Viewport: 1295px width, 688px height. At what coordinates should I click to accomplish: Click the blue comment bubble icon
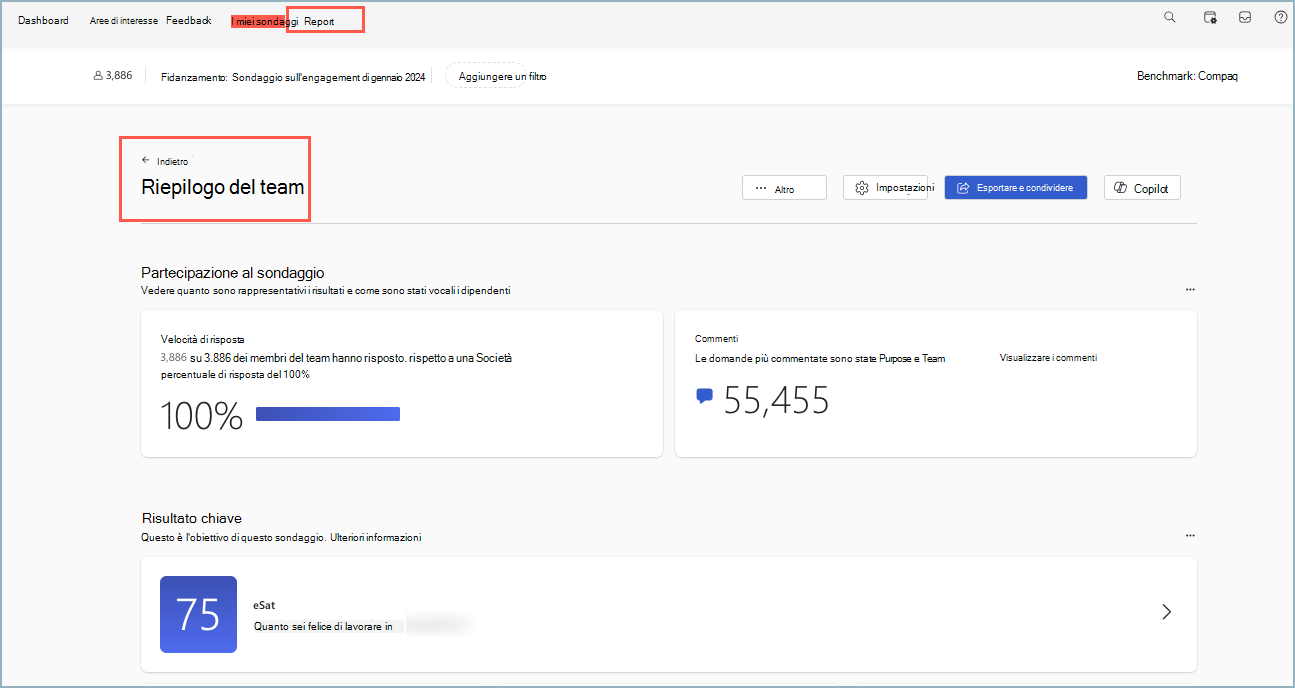[704, 396]
